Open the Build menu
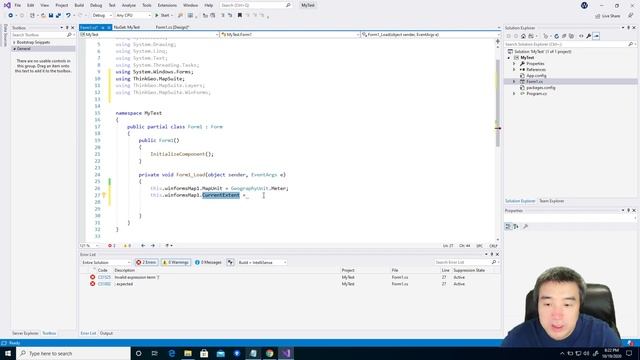The height and width of the screenshot is (360, 640). click(79, 5)
